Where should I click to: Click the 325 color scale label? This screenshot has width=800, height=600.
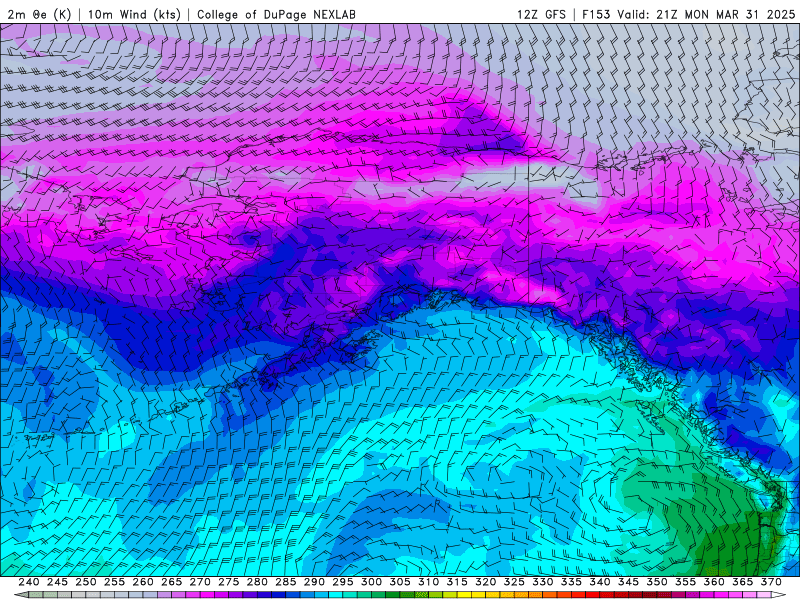point(514,582)
